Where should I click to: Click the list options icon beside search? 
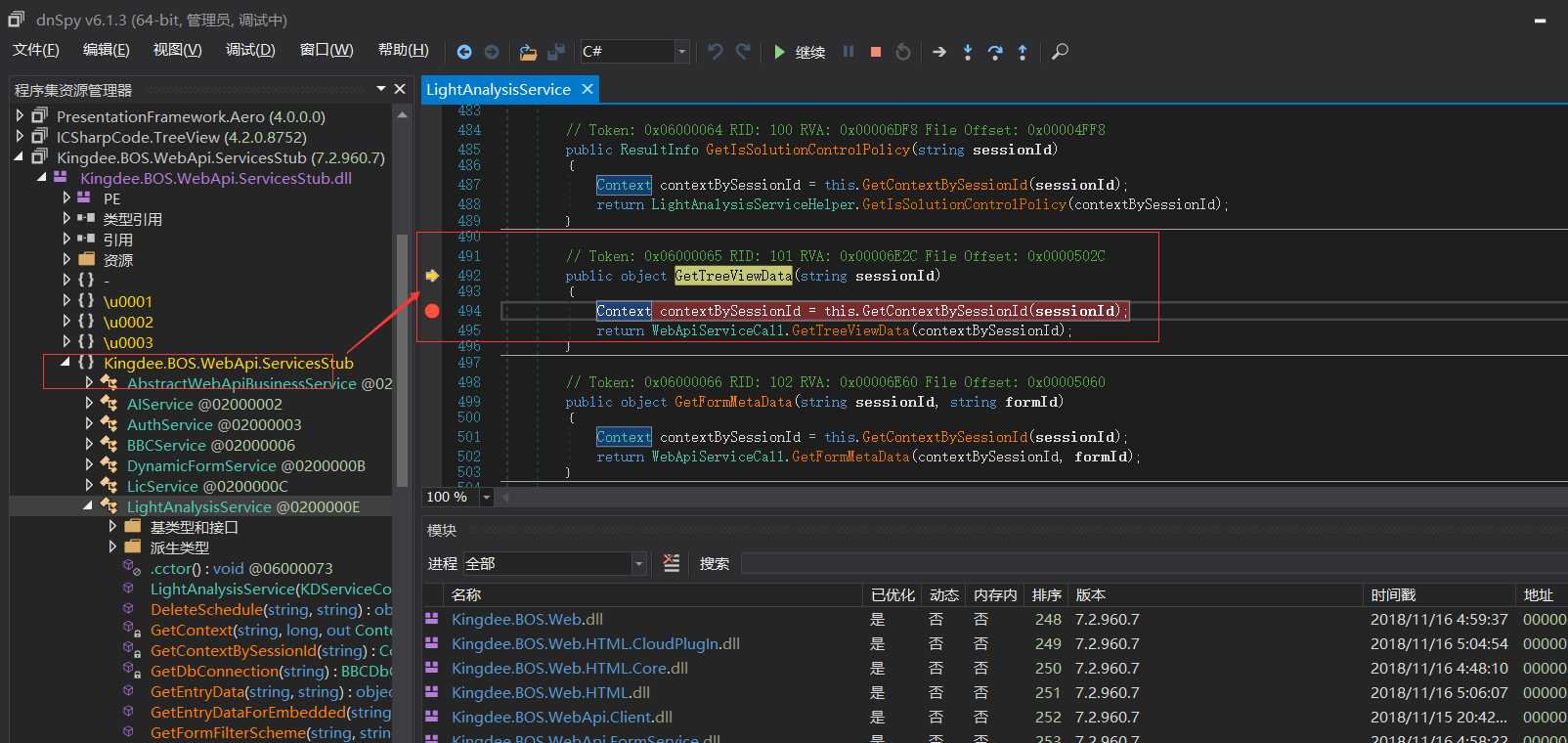[672, 563]
